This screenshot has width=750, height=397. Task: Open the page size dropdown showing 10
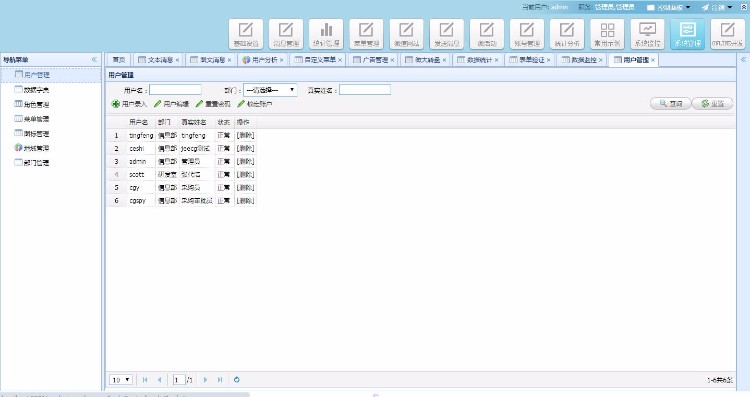point(121,380)
